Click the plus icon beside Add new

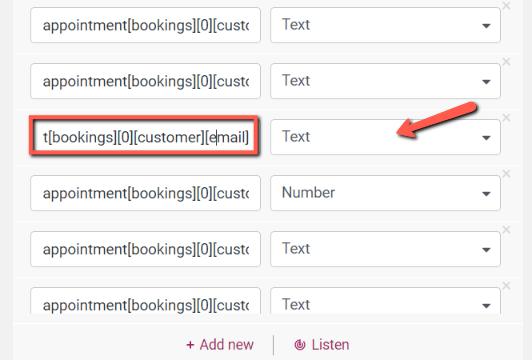tap(190, 345)
